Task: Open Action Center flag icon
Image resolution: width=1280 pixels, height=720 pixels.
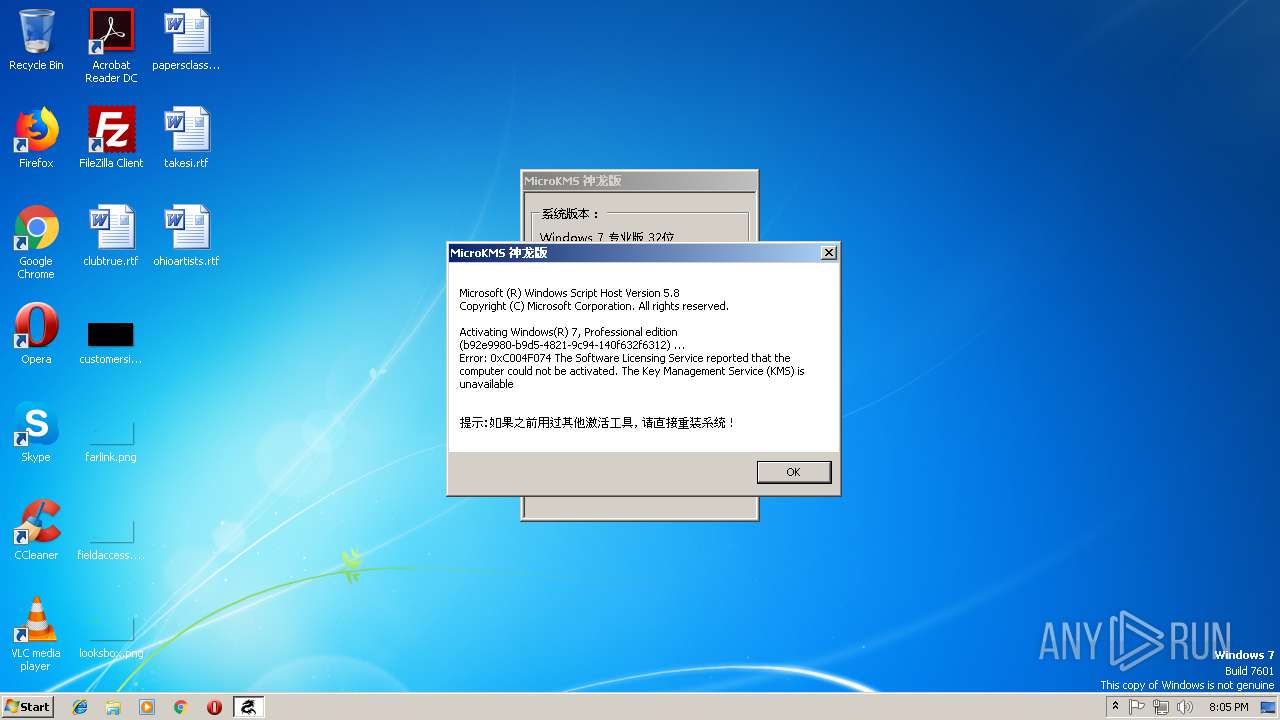Action: pyautogui.click(x=1138, y=706)
